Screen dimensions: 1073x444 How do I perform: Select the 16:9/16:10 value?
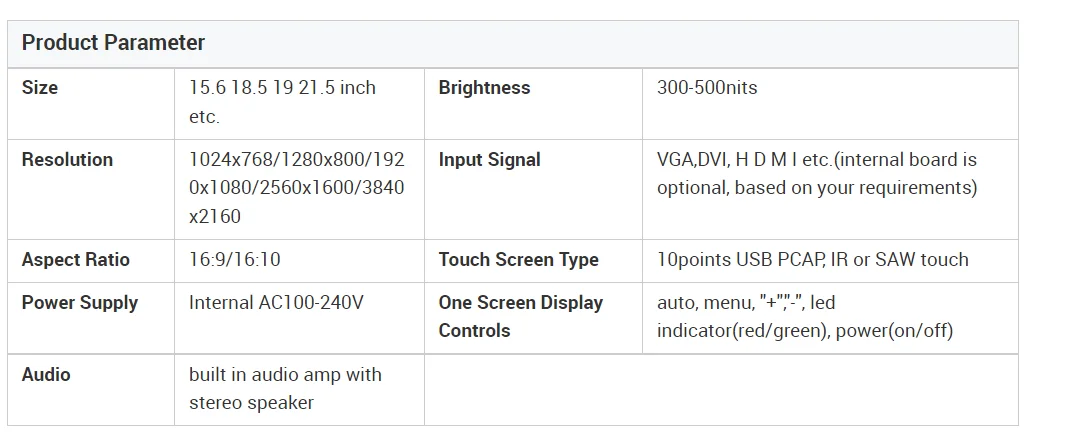click(x=235, y=260)
